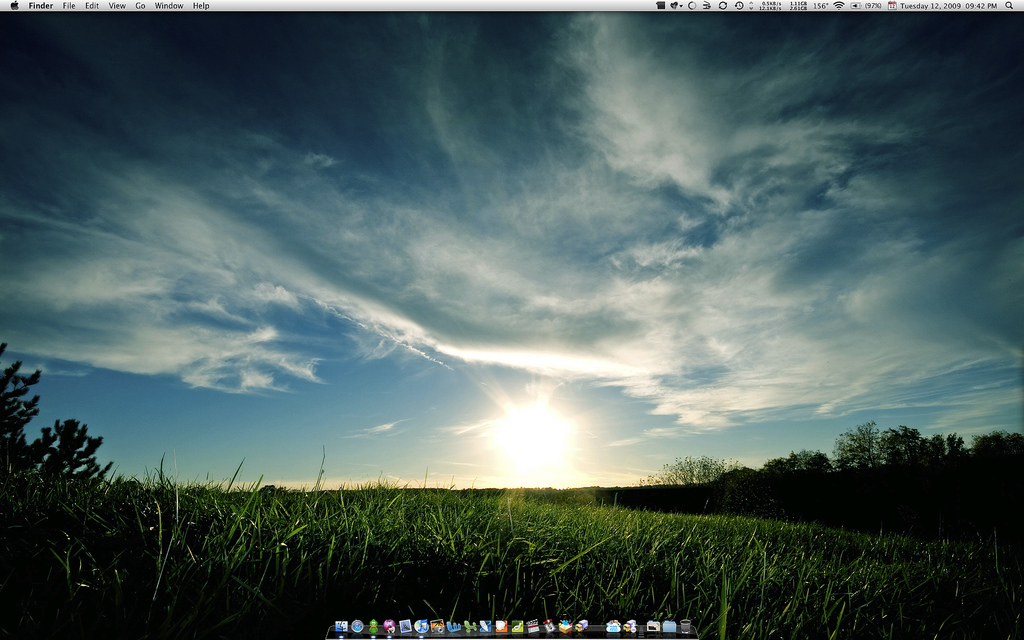This screenshot has height=640, width=1024.
Task: Launch Safari compass icon in Dock
Action: click(357, 626)
